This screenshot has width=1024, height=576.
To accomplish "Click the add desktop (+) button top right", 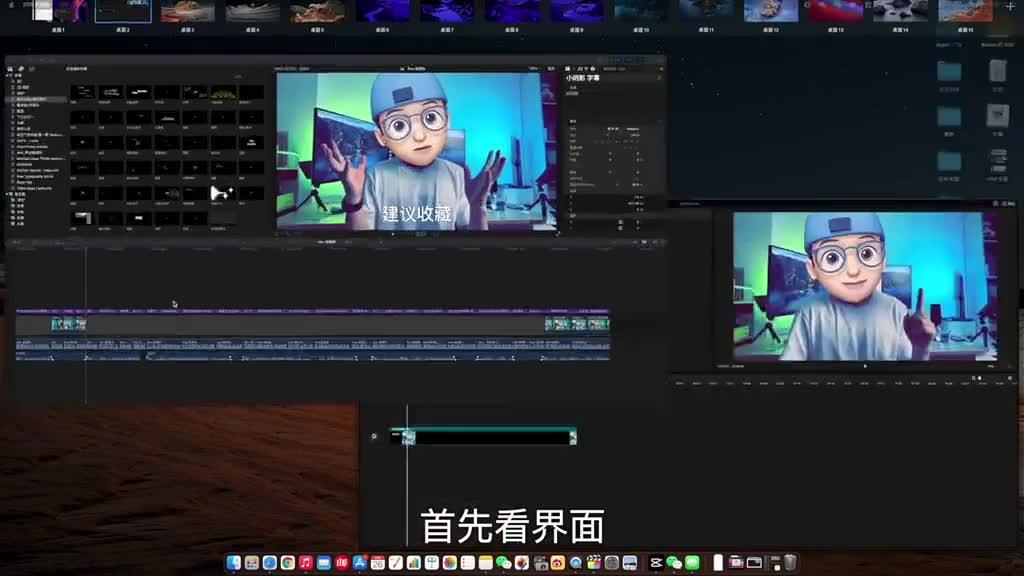I will [1012, 8].
